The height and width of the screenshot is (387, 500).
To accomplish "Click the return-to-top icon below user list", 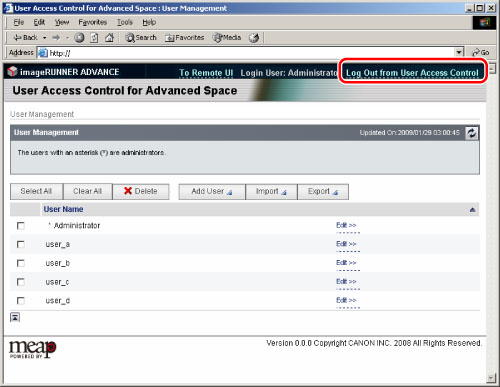I will pos(15,317).
